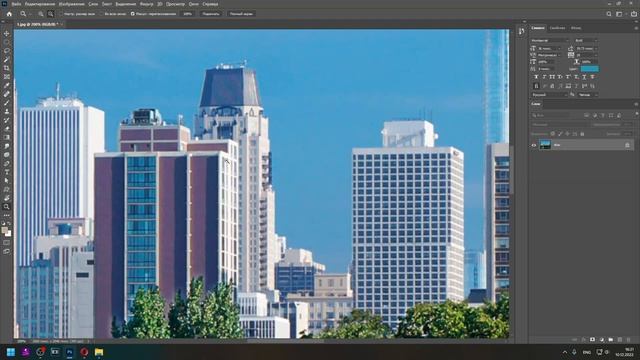Viewport: 640px width, 360px height.
Task: Go to the Home screen icon
Action: pyautogui.click(x=9, y=14)
